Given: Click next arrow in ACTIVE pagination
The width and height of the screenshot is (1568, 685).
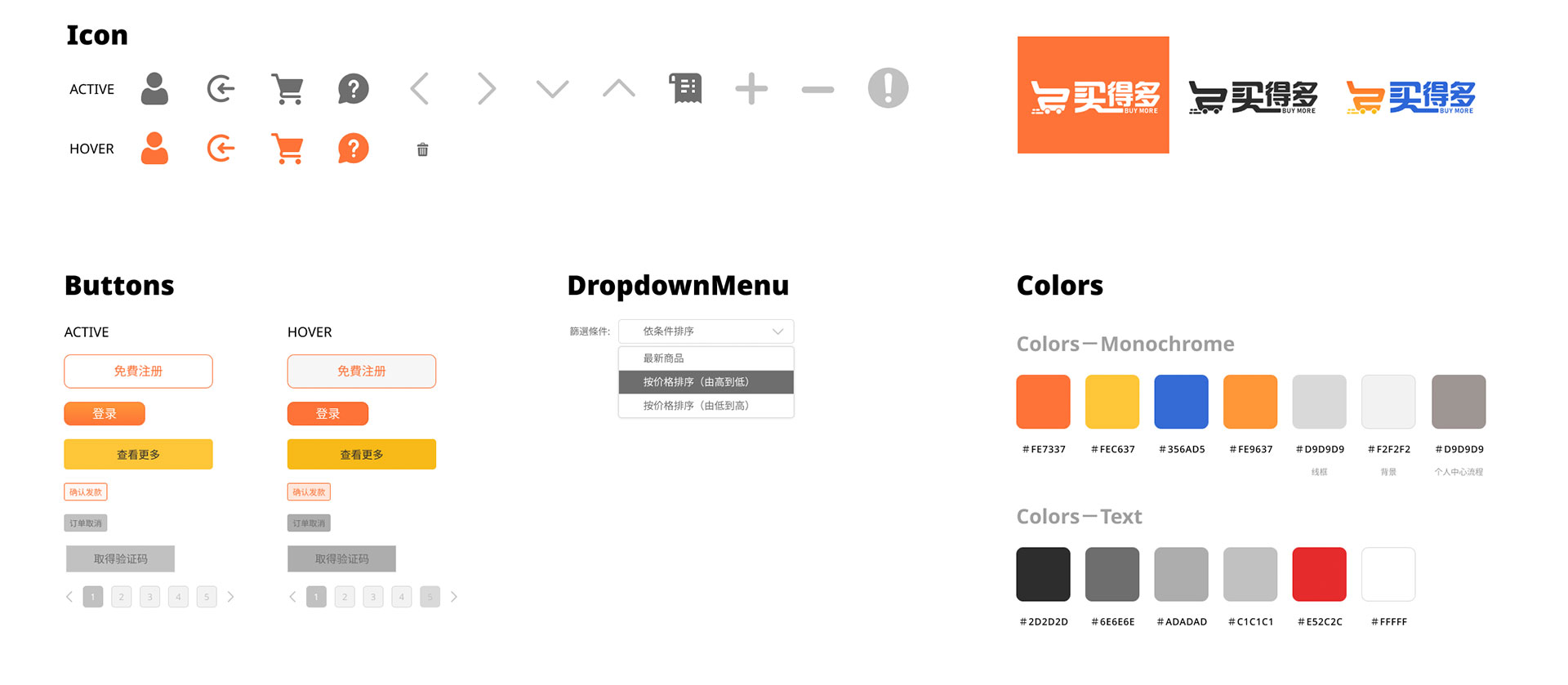Looking at the screenshot, I should (230, 597).
